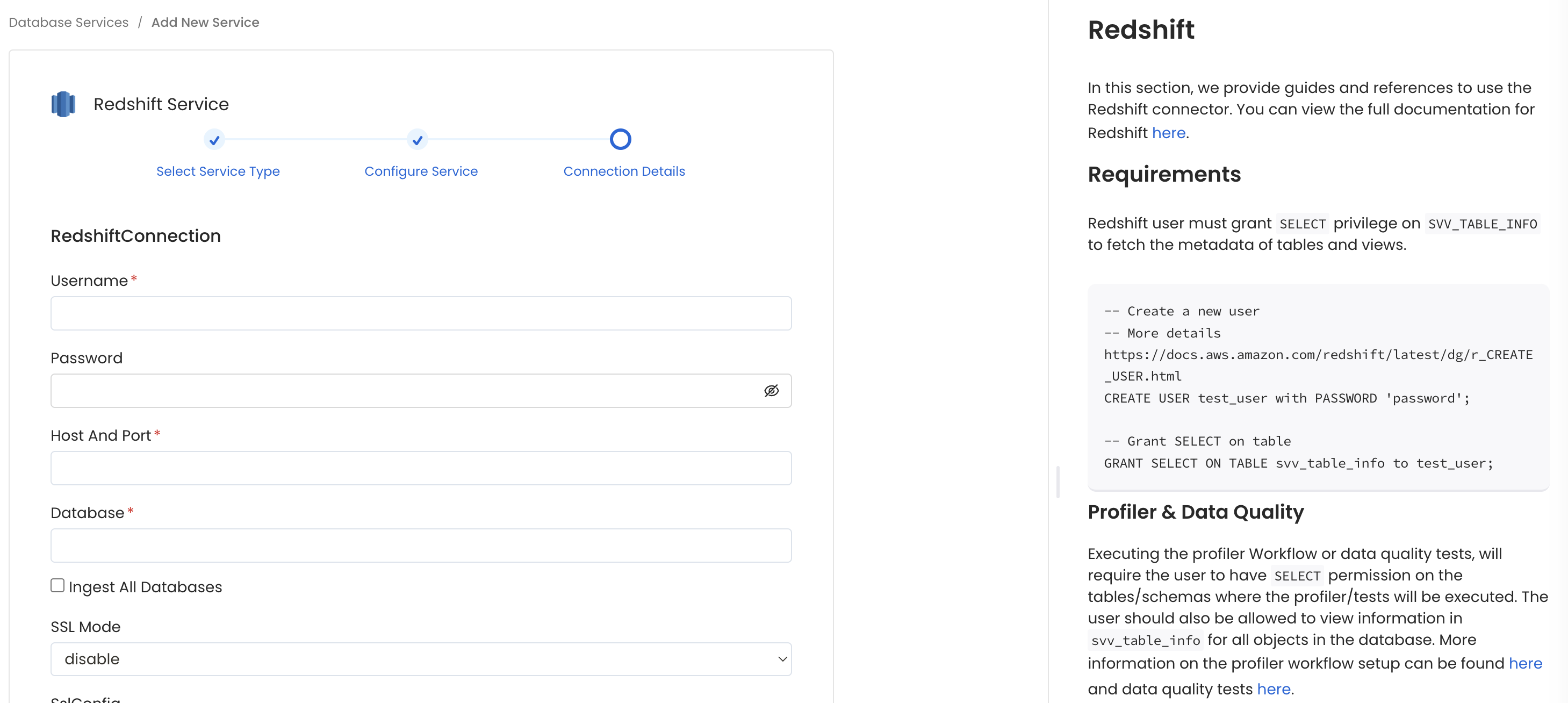Open the full Redshift documentation link
The width and height of the screenshot is (1568, 703).
(1169, 133)
